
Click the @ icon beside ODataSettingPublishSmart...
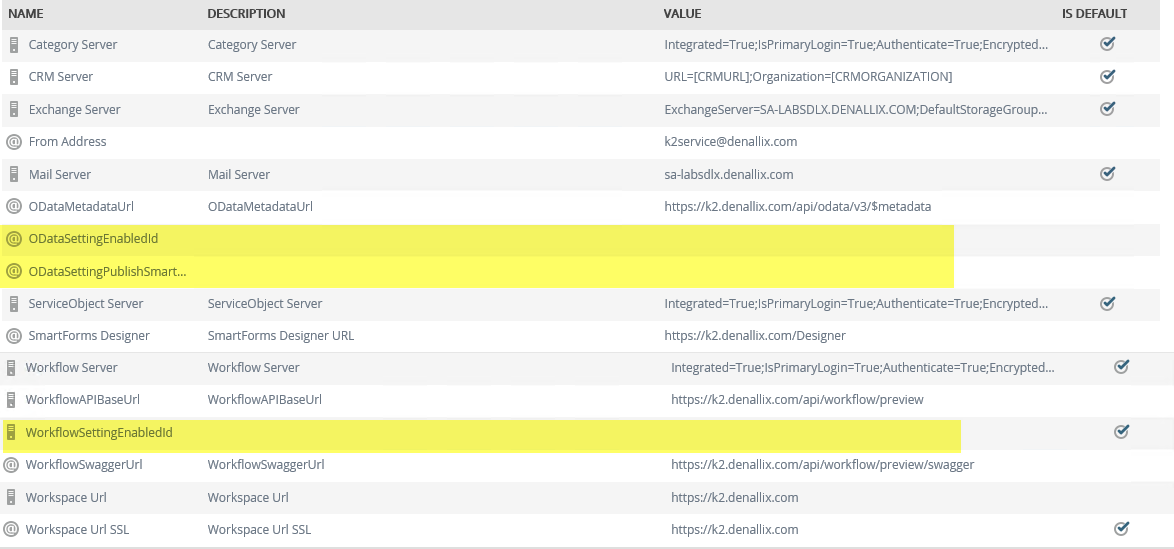click(x=13, y=272)
